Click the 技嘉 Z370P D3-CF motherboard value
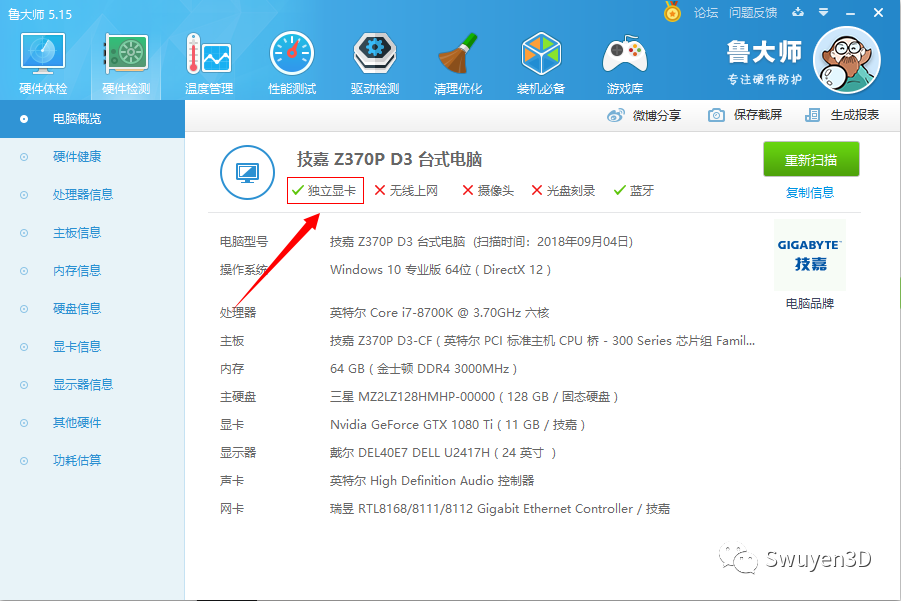Screen dimensions: 901x601 pos(542,341)
